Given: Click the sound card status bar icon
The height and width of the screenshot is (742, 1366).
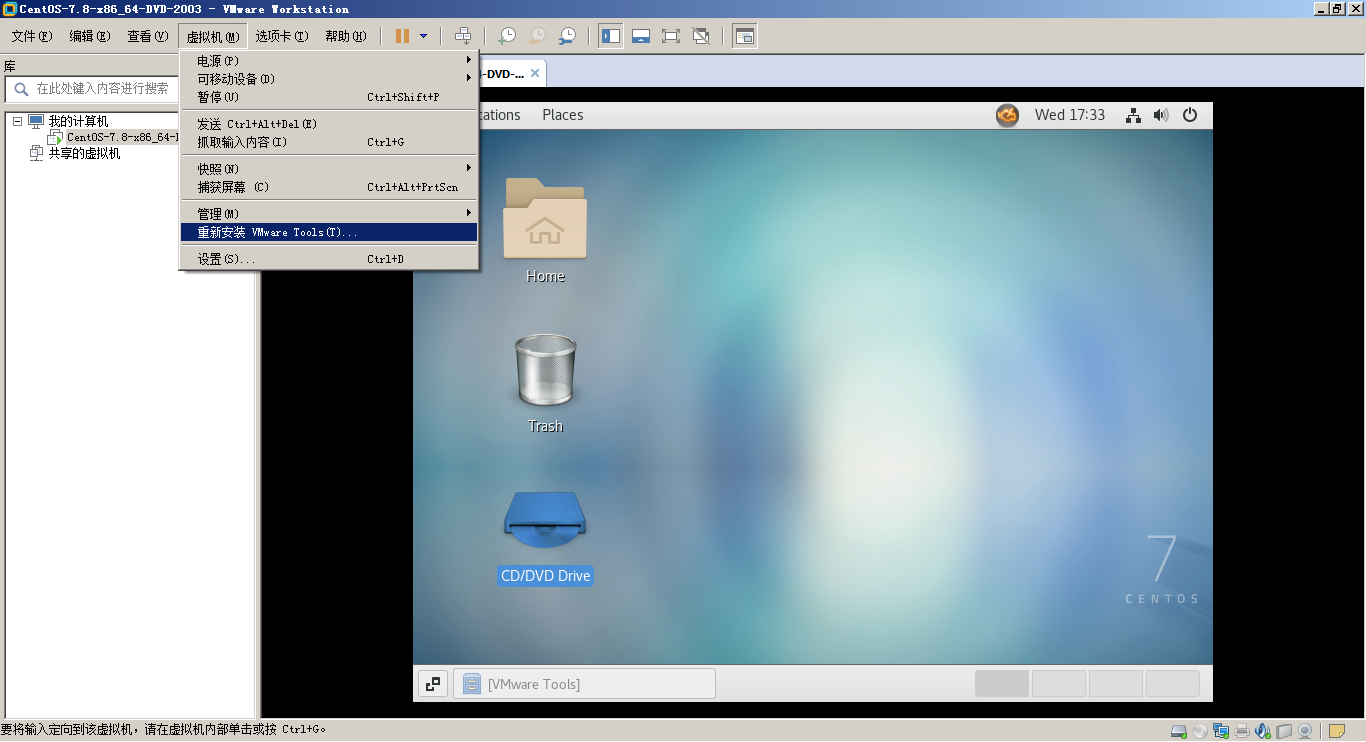Looking at the screenshot, I should point(1263,731).
